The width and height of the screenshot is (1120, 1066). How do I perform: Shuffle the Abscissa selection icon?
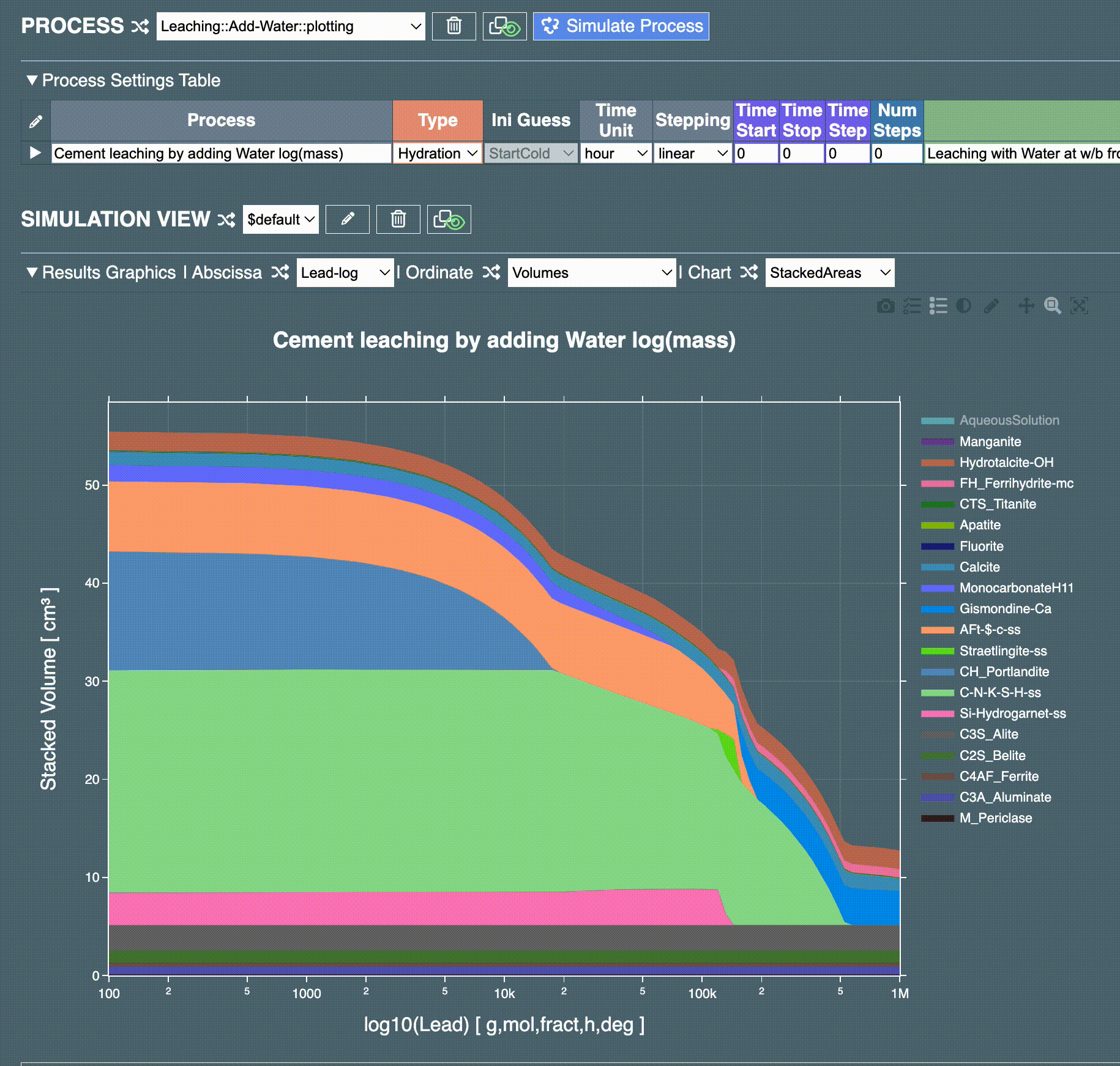(x=280, y=272)
